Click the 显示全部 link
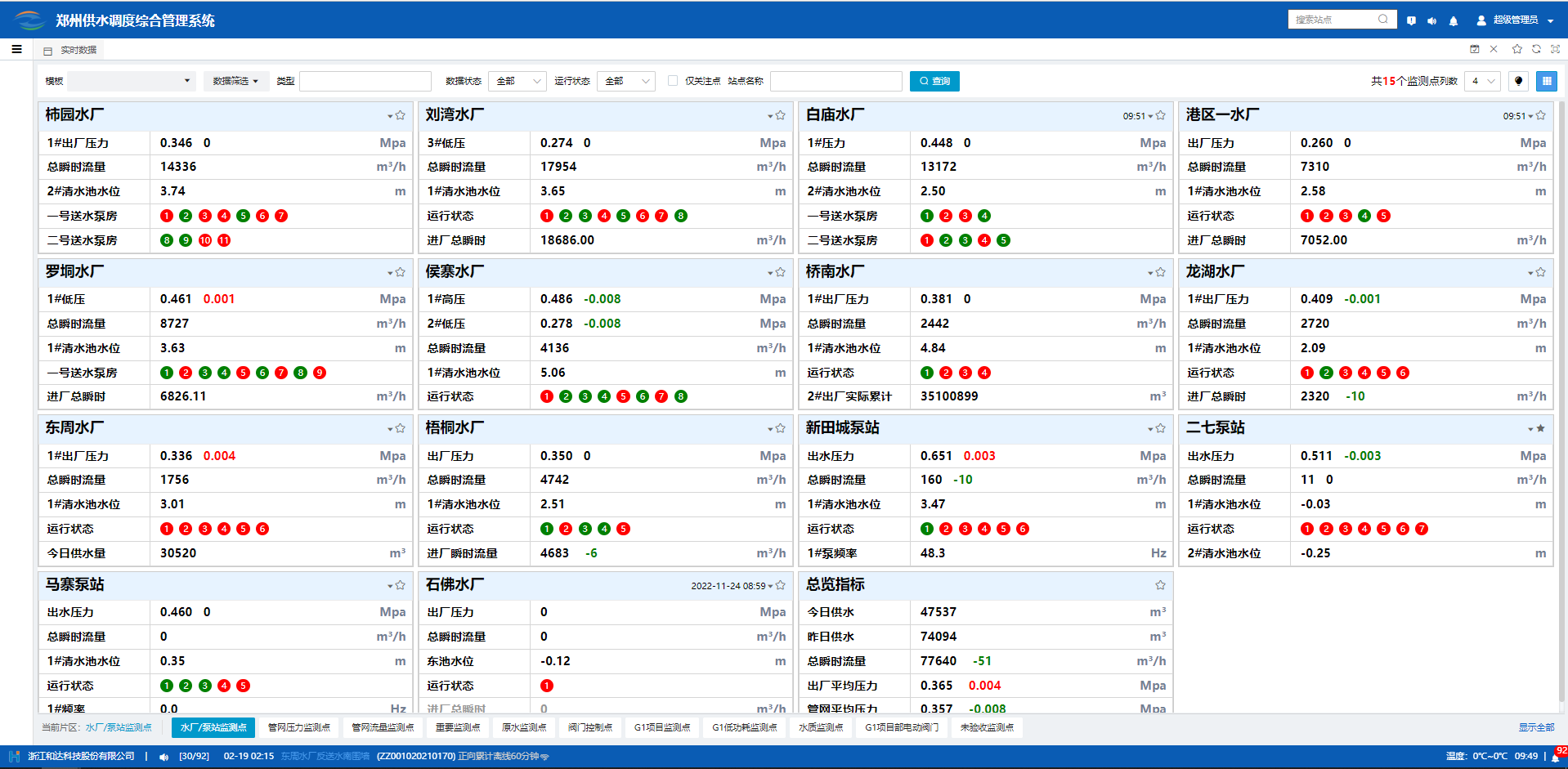This screenshot has width=1568, height=769. 1536,727
